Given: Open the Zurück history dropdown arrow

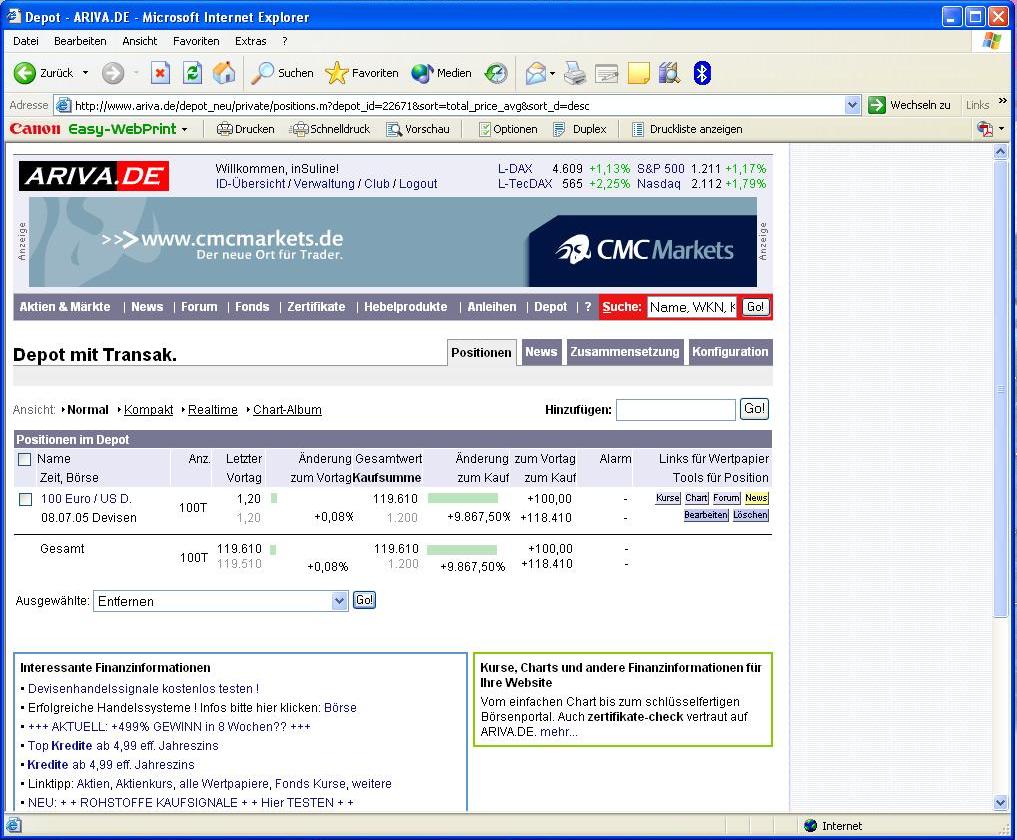Looking at the screenshot, I should (x=85, y=73).
